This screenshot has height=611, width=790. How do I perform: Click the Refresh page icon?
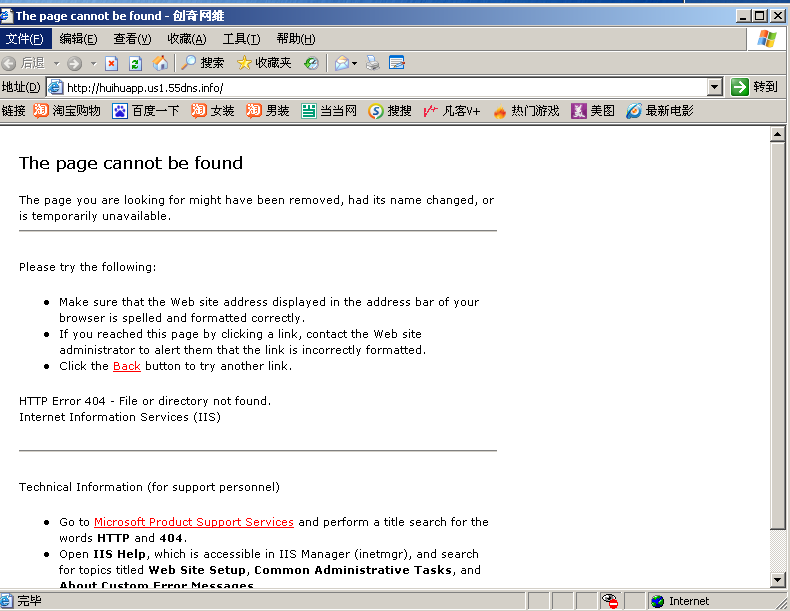135,63
